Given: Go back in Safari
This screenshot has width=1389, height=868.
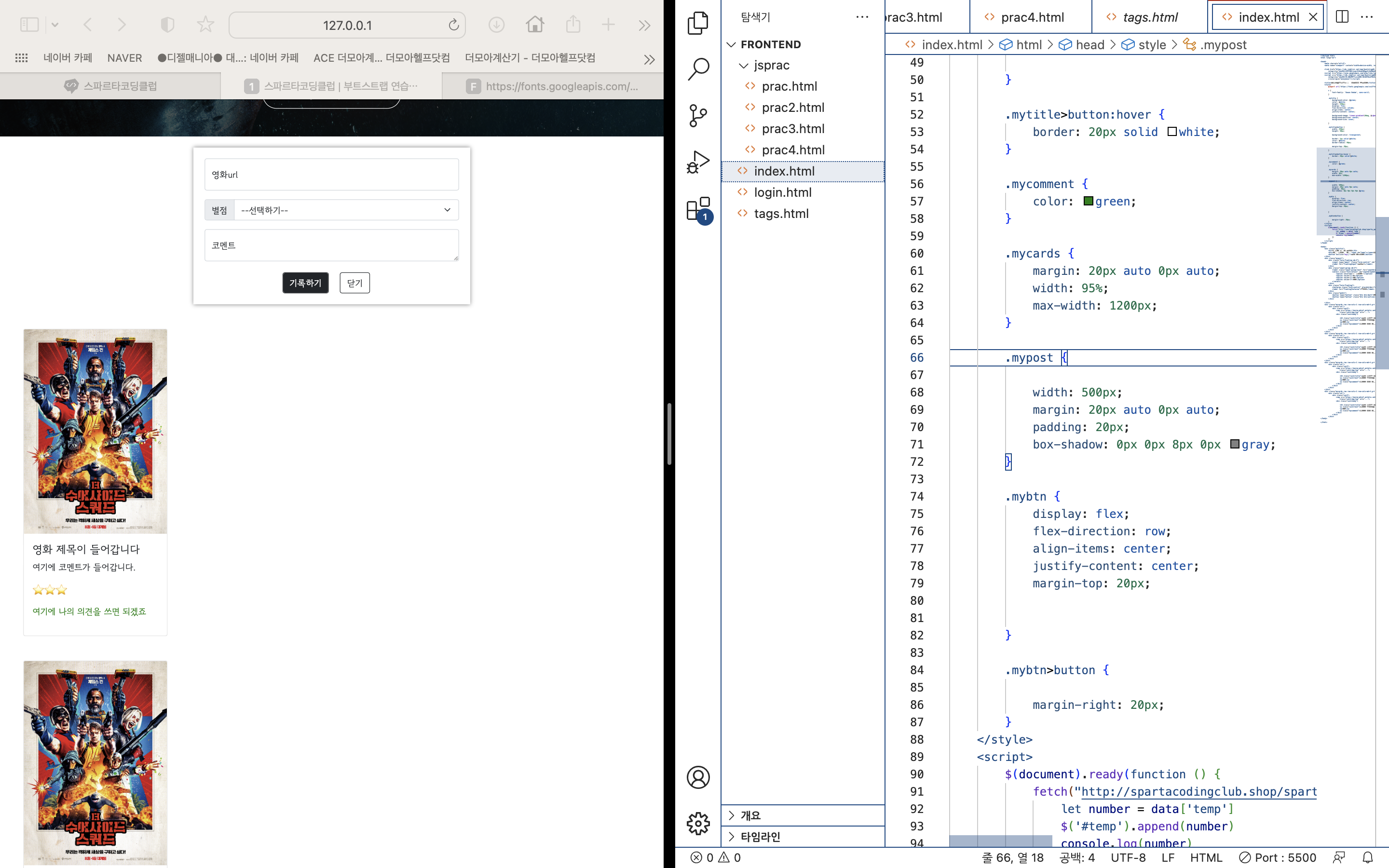Looking at the screenshot, I should 87,25.
